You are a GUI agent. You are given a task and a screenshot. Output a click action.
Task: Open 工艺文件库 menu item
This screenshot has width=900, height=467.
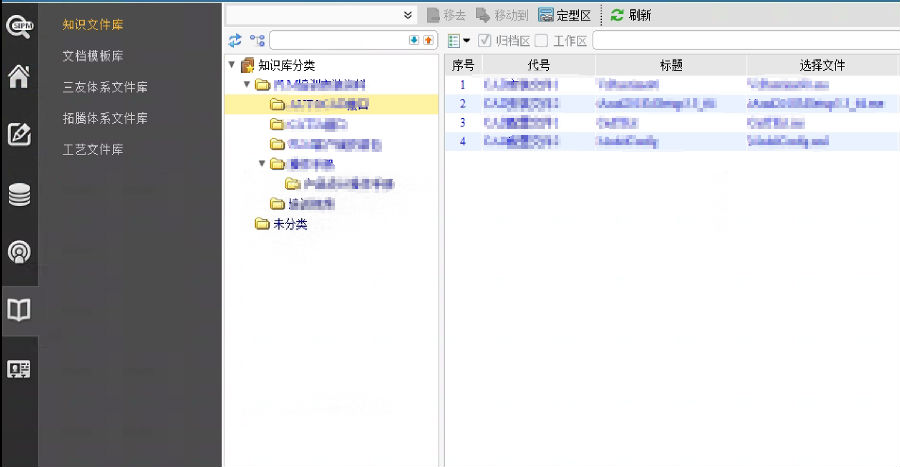[x=93, y=150]
